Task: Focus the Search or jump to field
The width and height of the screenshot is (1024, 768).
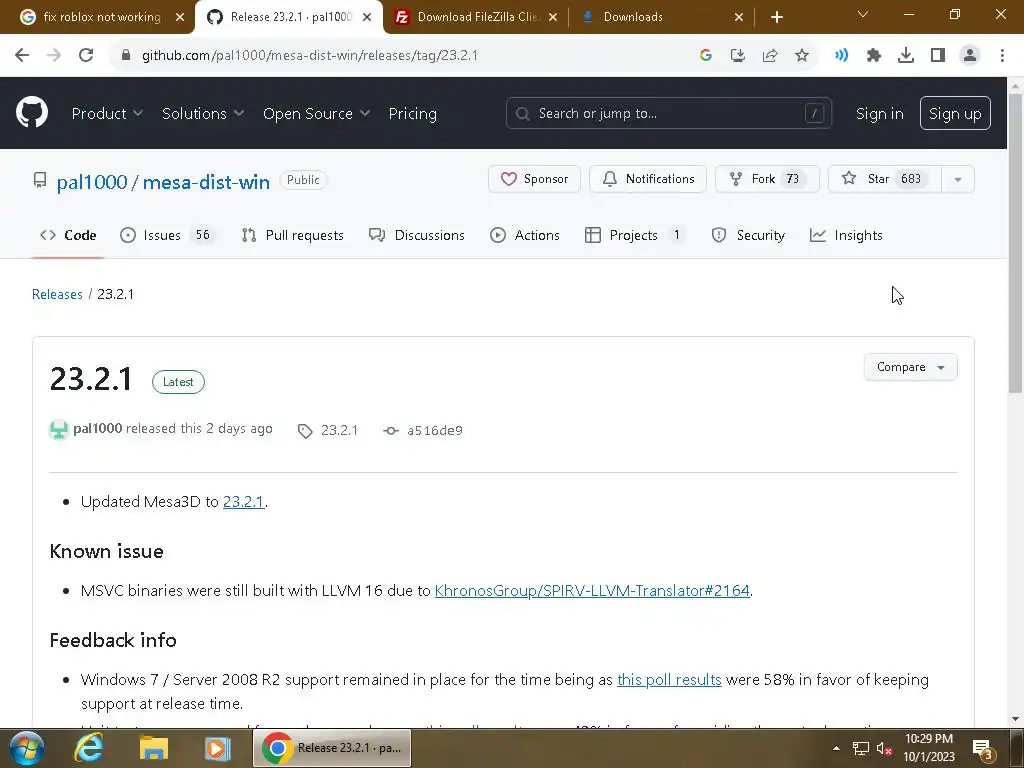Action: click(x=669, y=114)
